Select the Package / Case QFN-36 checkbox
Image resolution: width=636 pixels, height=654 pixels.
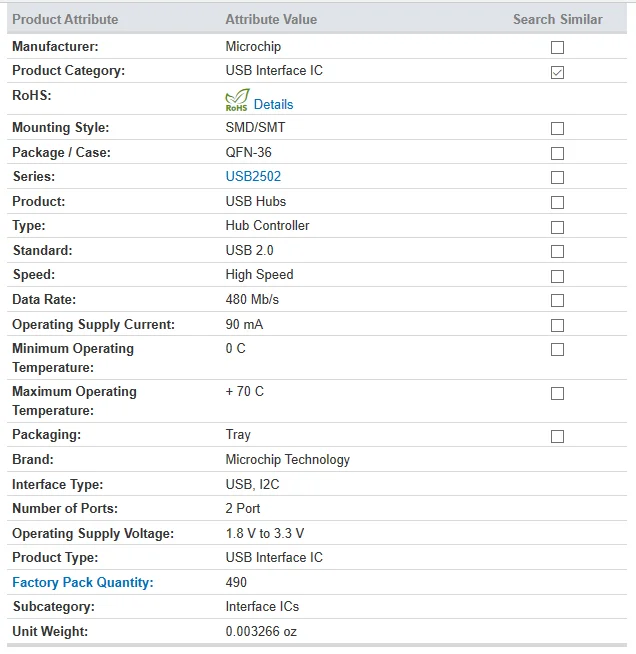pyautogui.click(x=557, y=153)
